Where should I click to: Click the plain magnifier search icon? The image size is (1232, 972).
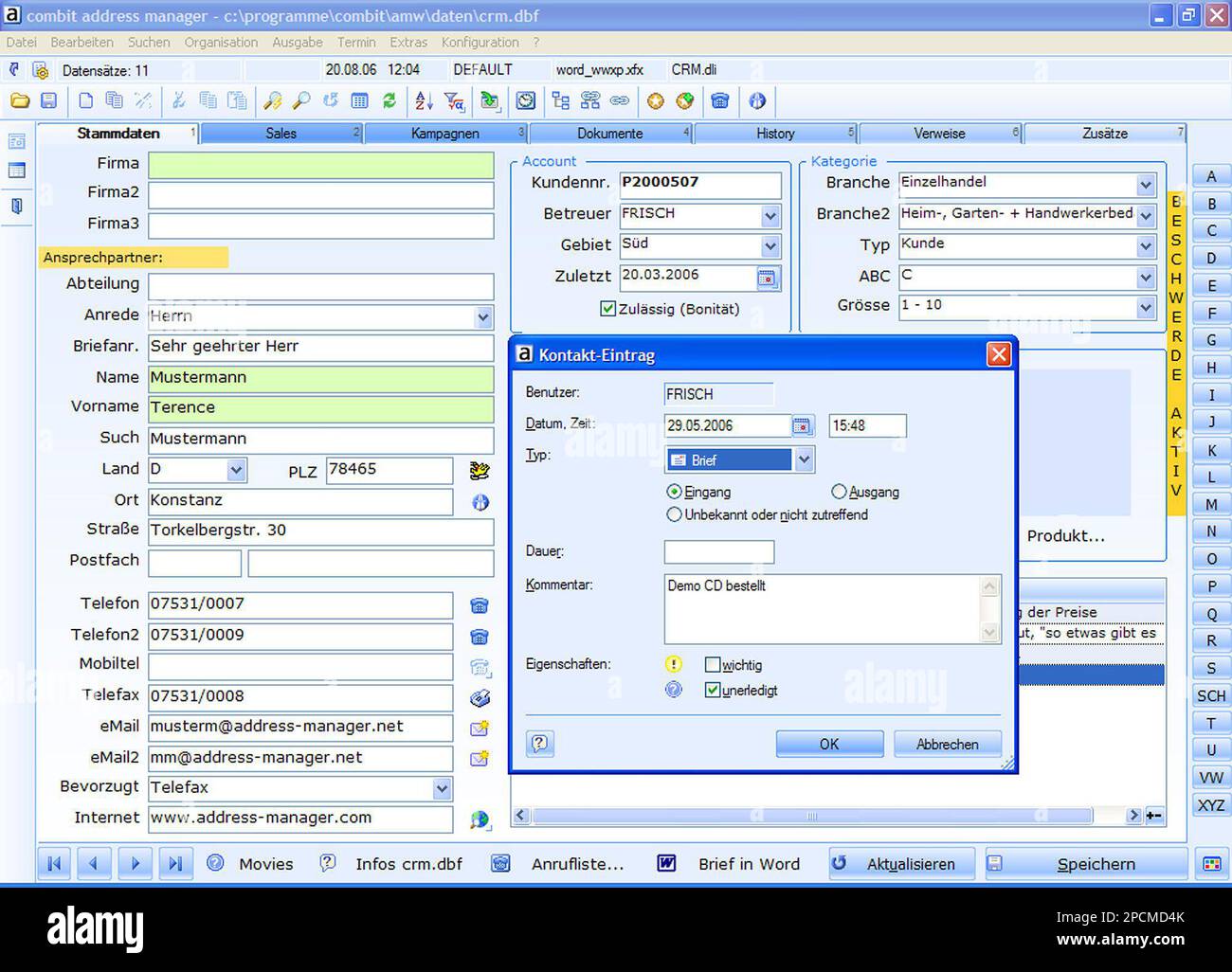coord(301,100)
